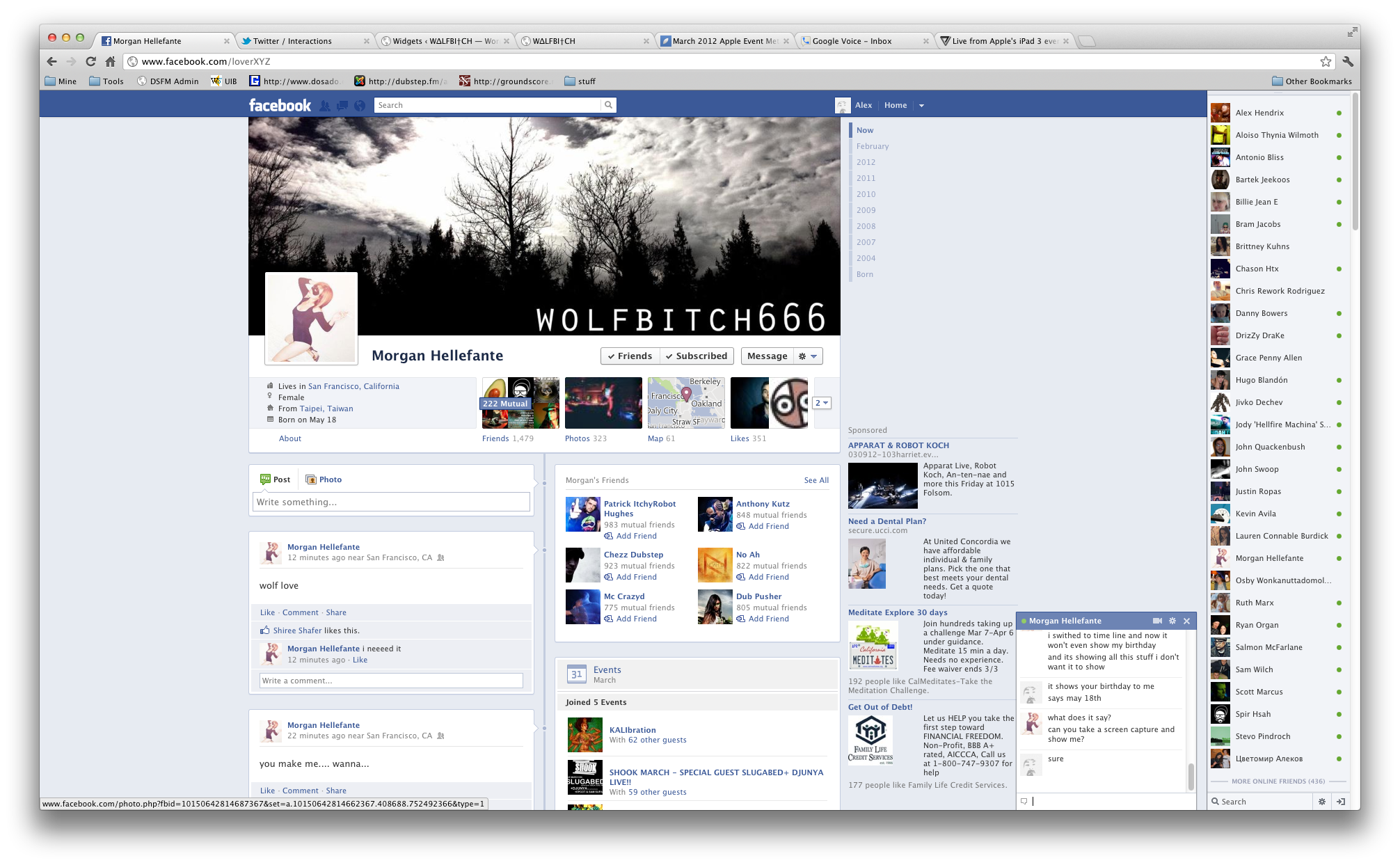Open Map thumbnail on profile
Screen dimensions: 1400x865
point(686,403)
